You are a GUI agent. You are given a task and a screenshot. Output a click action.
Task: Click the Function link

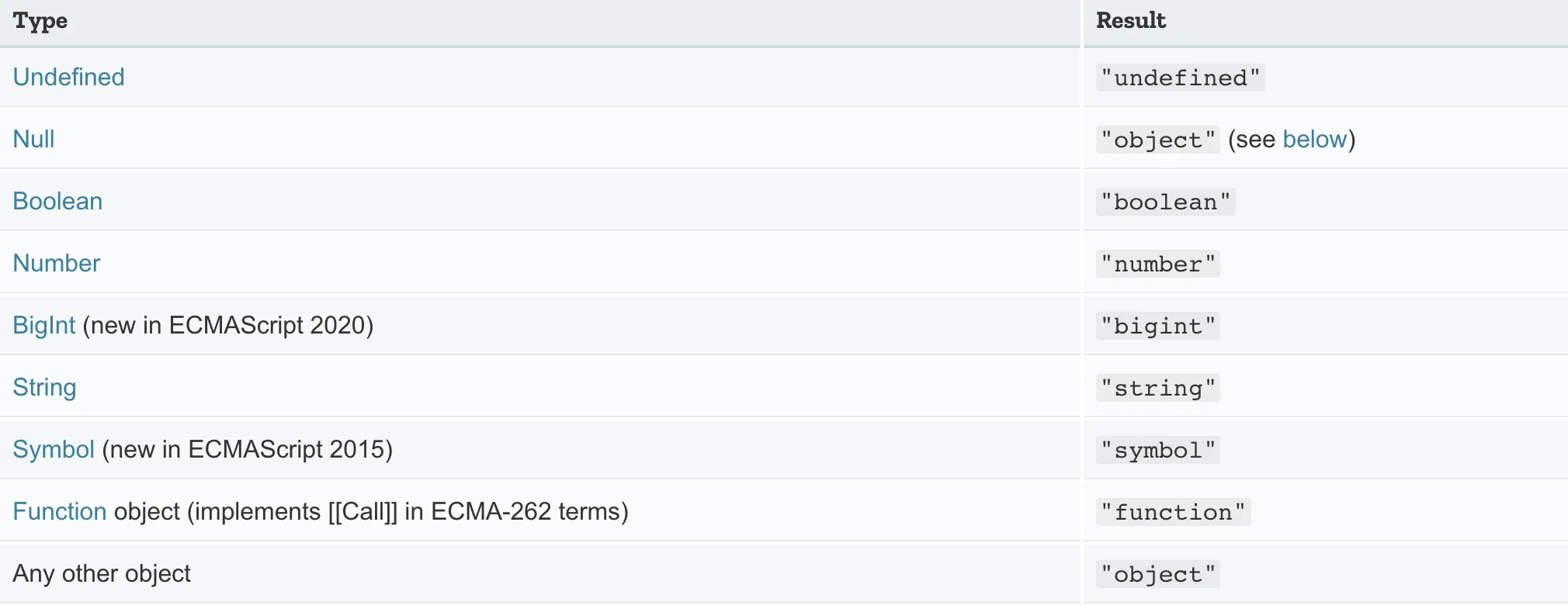60,511
